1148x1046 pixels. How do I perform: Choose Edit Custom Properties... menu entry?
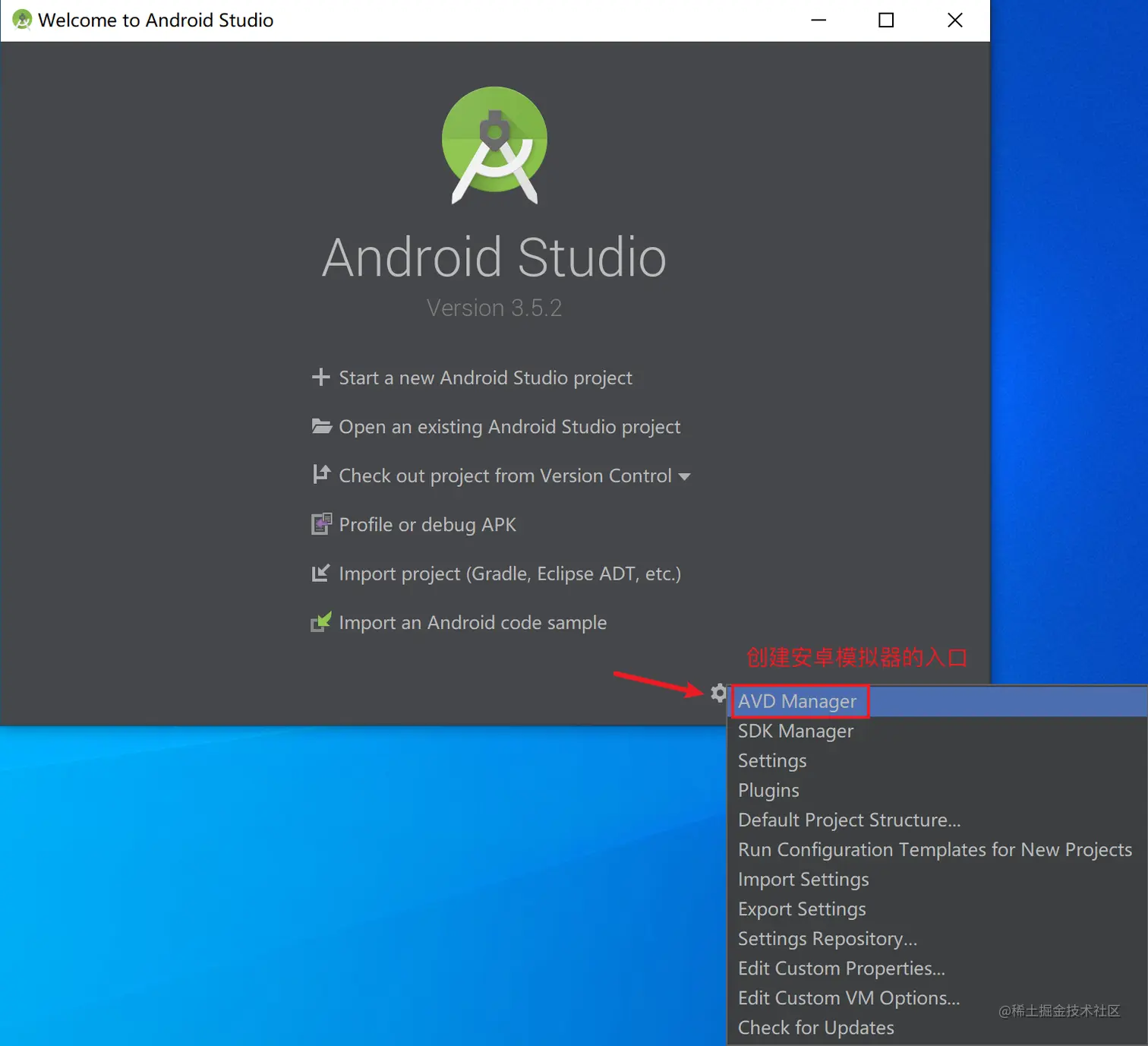938,968
